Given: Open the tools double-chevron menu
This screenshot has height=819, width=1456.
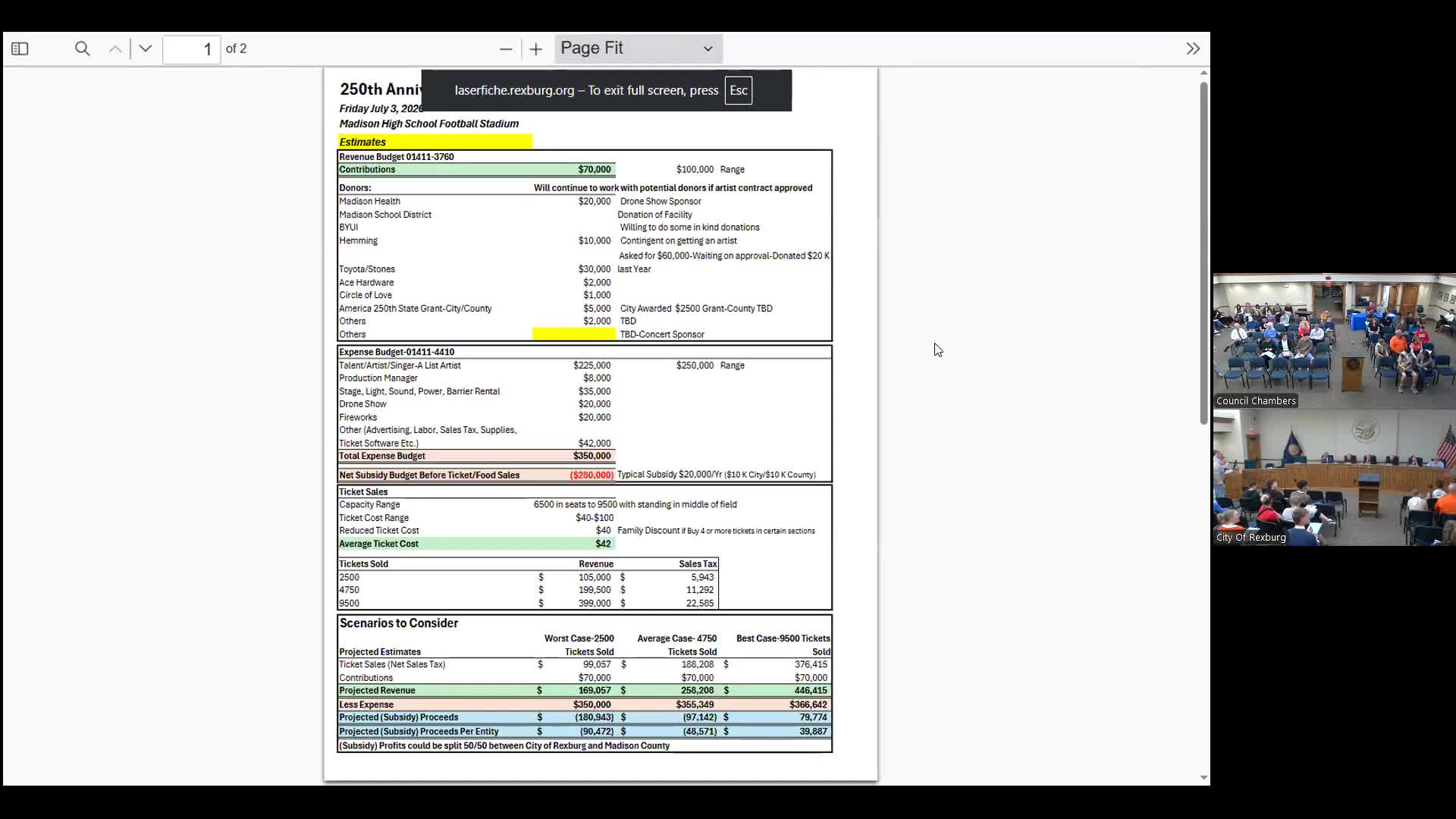Looking at the screenshot, I should [x=1193, y=49].
